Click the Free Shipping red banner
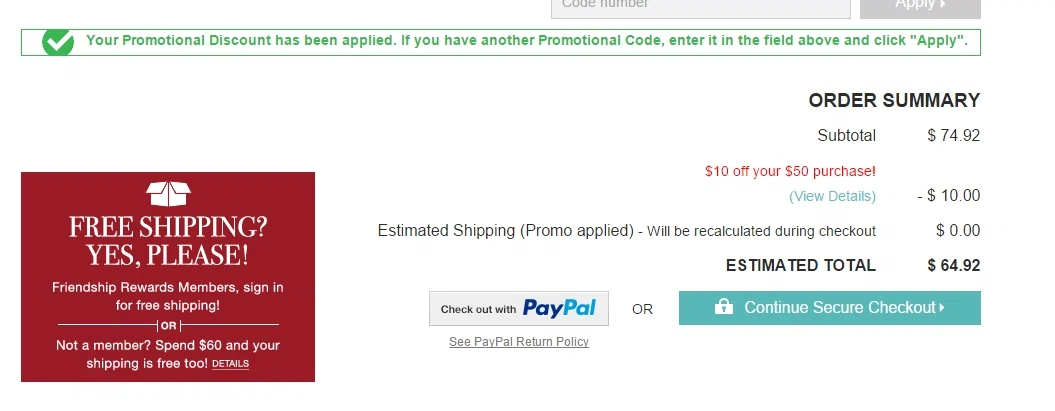 tap(168, 277)
